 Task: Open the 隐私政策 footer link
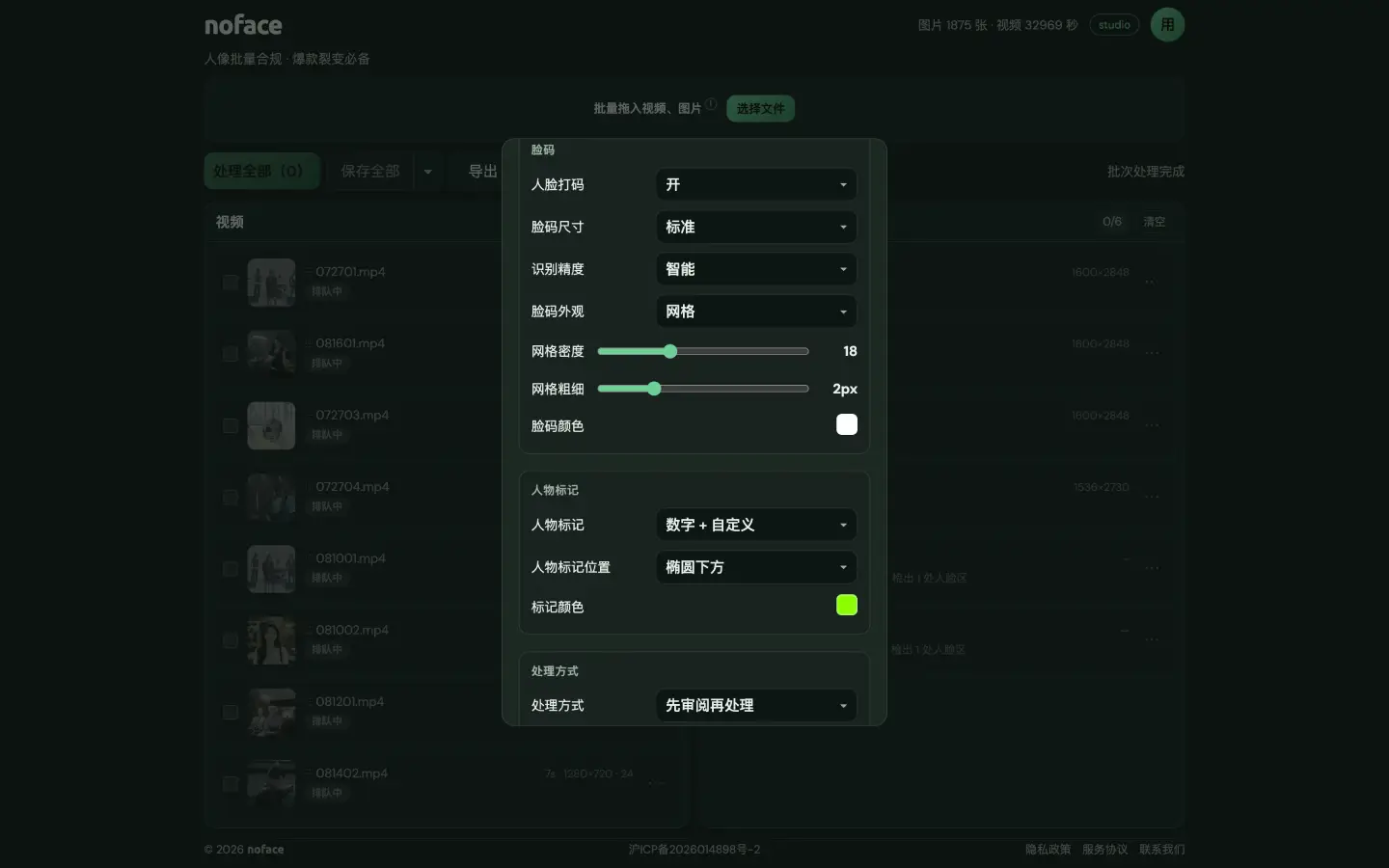pos(1048,850)
